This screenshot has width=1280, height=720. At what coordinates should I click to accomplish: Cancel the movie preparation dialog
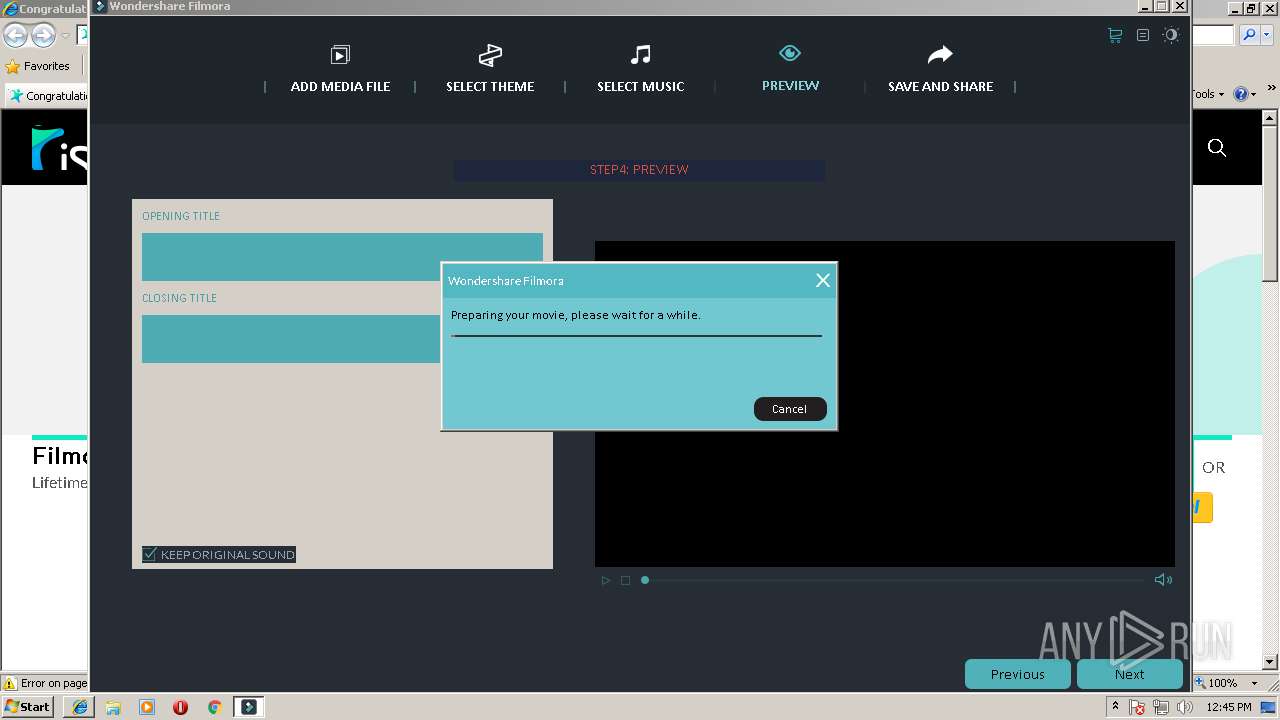pyautogui.click(x=790, y=409)
